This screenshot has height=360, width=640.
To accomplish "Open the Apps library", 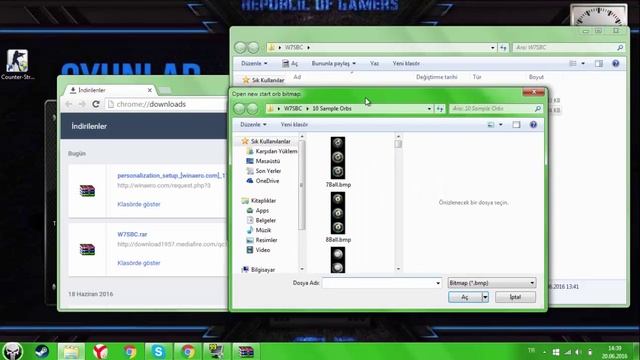I will click(x=258, y=211).
